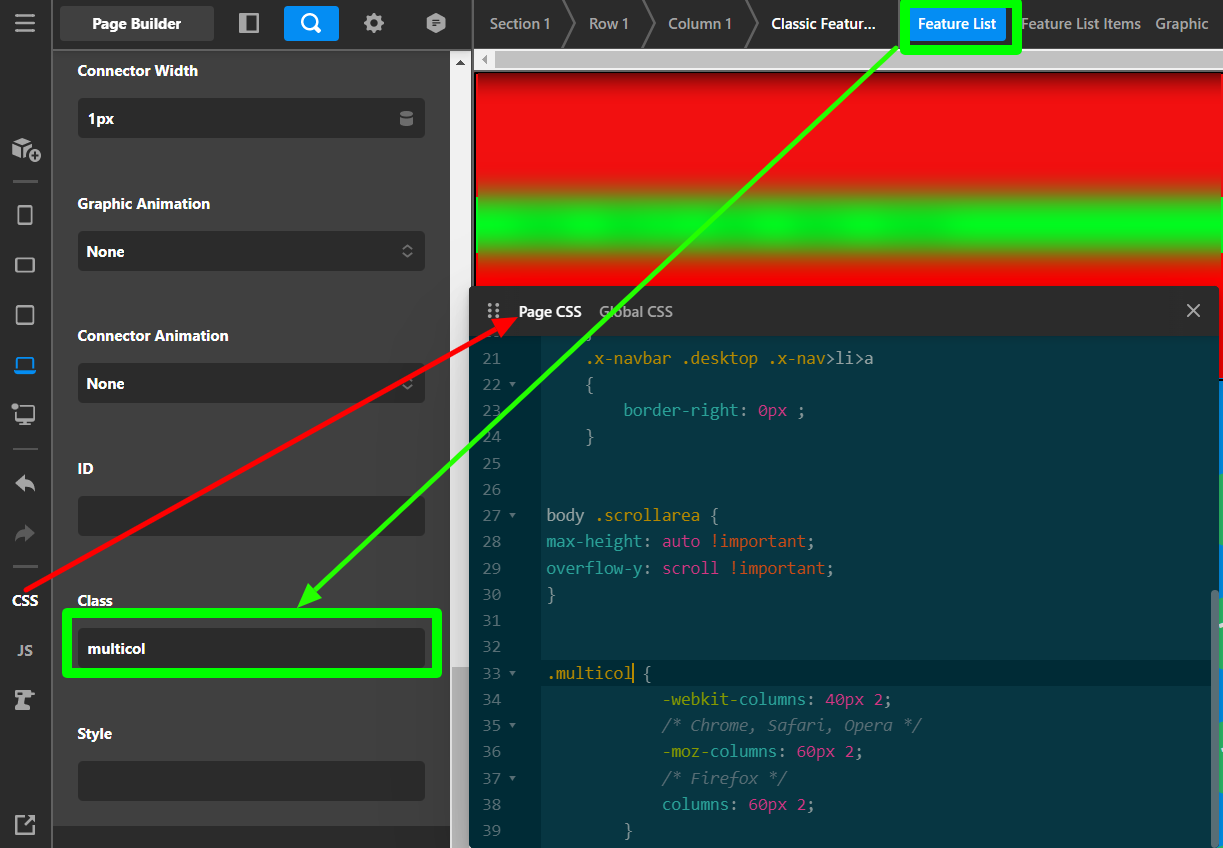Open the hamburger main menu
This screenshot has height=848, width=1223.
25,23
